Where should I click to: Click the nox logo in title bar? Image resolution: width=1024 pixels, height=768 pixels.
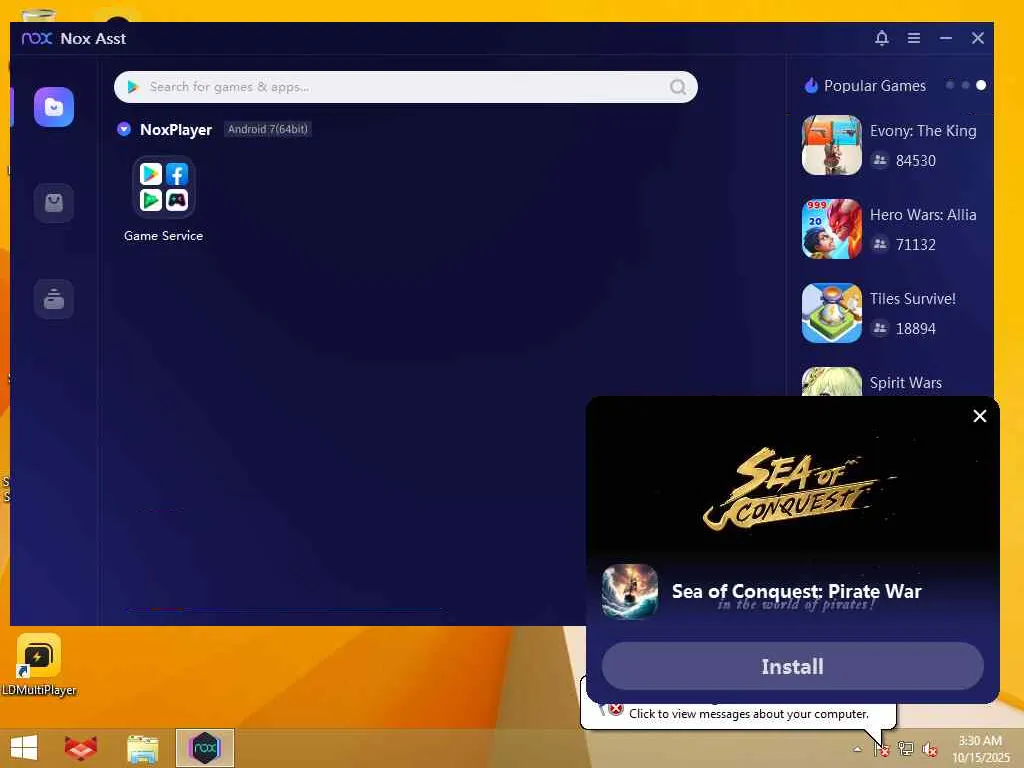[x=37, y=39]
